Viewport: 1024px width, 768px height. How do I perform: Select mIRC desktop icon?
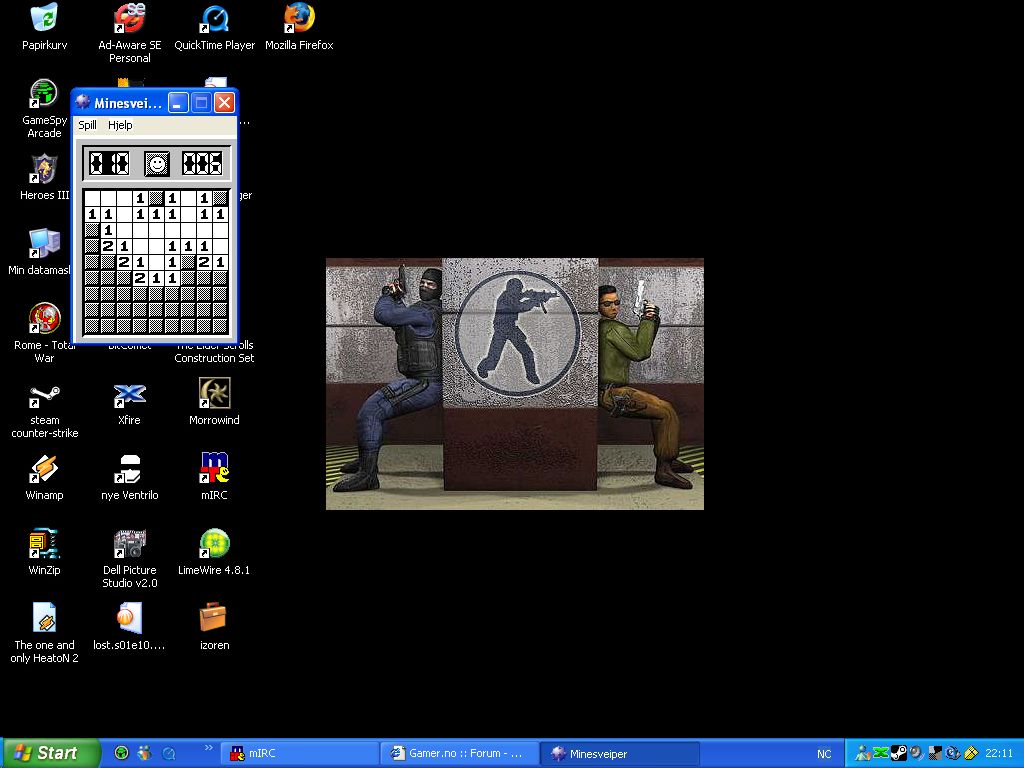[x=214, y=477]
